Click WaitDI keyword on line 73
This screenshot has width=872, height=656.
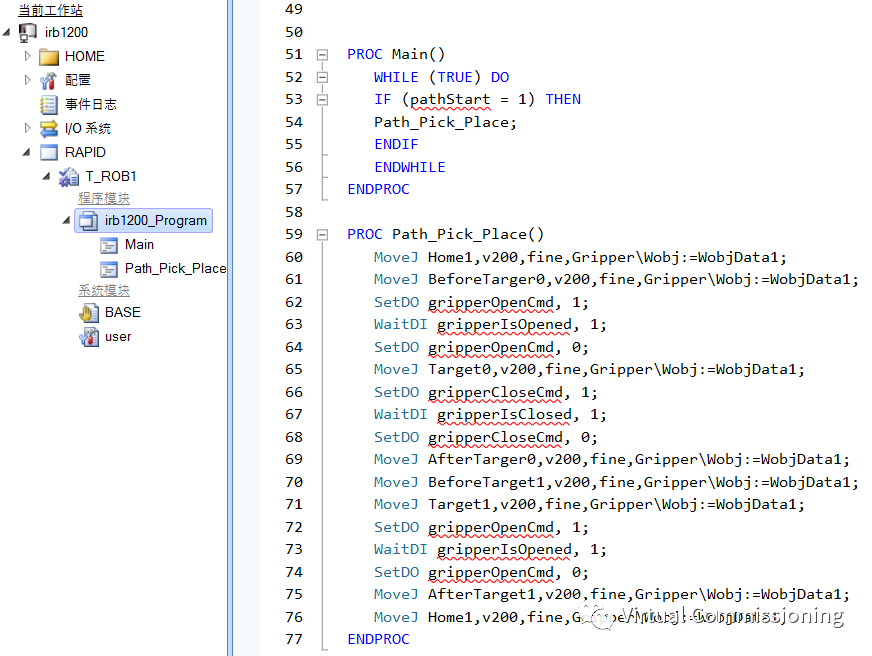(x=400, y=550)
